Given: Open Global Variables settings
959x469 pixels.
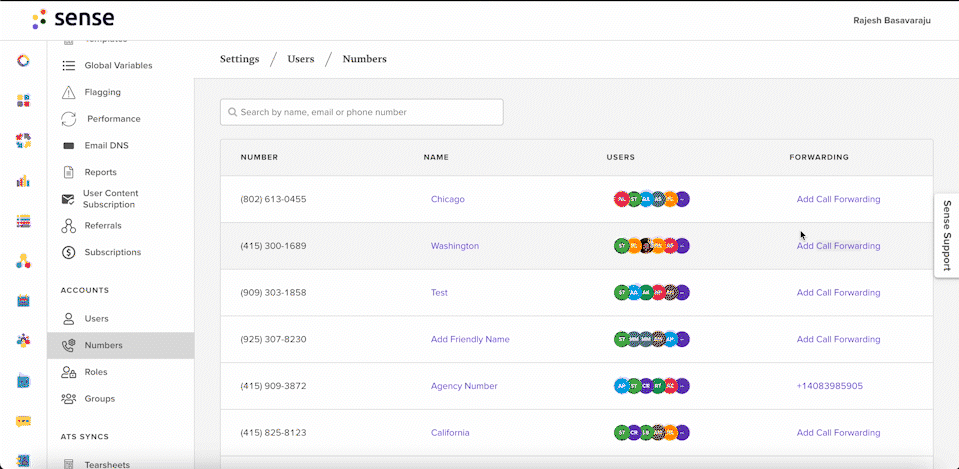Looking at the screenshot, I should (120, 65).
